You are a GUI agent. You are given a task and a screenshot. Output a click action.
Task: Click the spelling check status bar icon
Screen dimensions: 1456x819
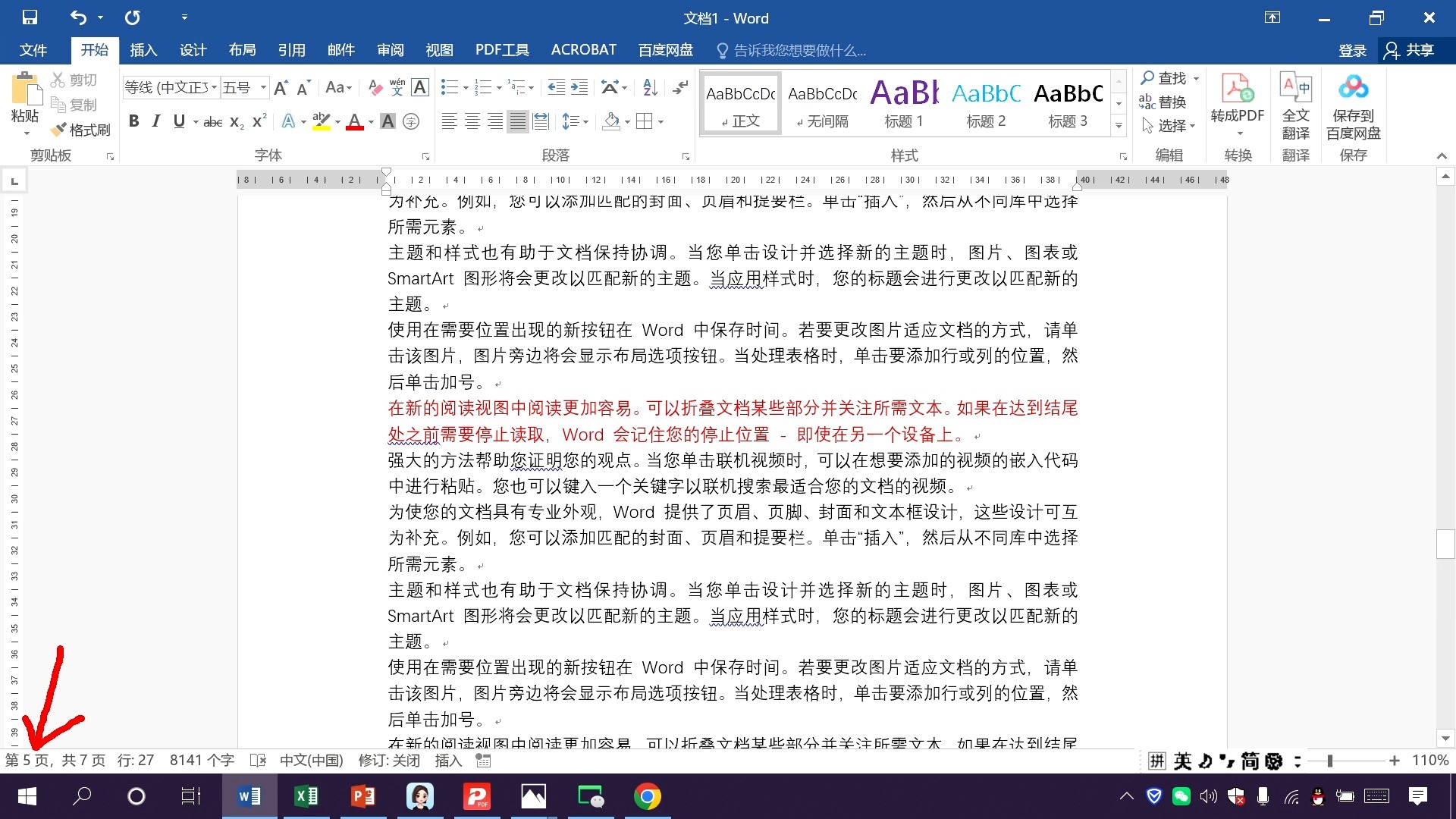pos(258,760)
